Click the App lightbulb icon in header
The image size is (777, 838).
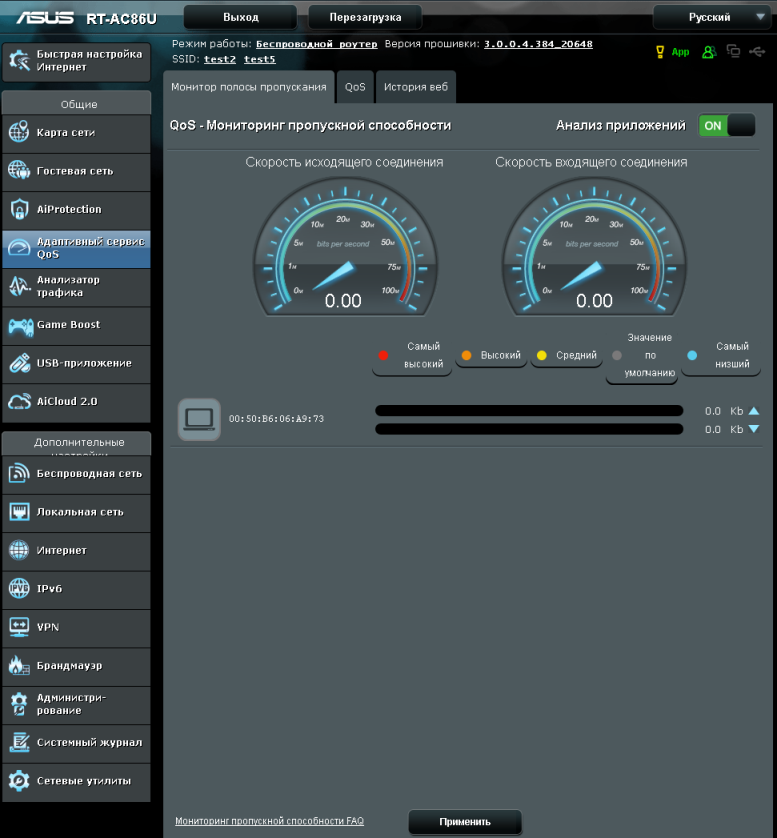[660, 52]
